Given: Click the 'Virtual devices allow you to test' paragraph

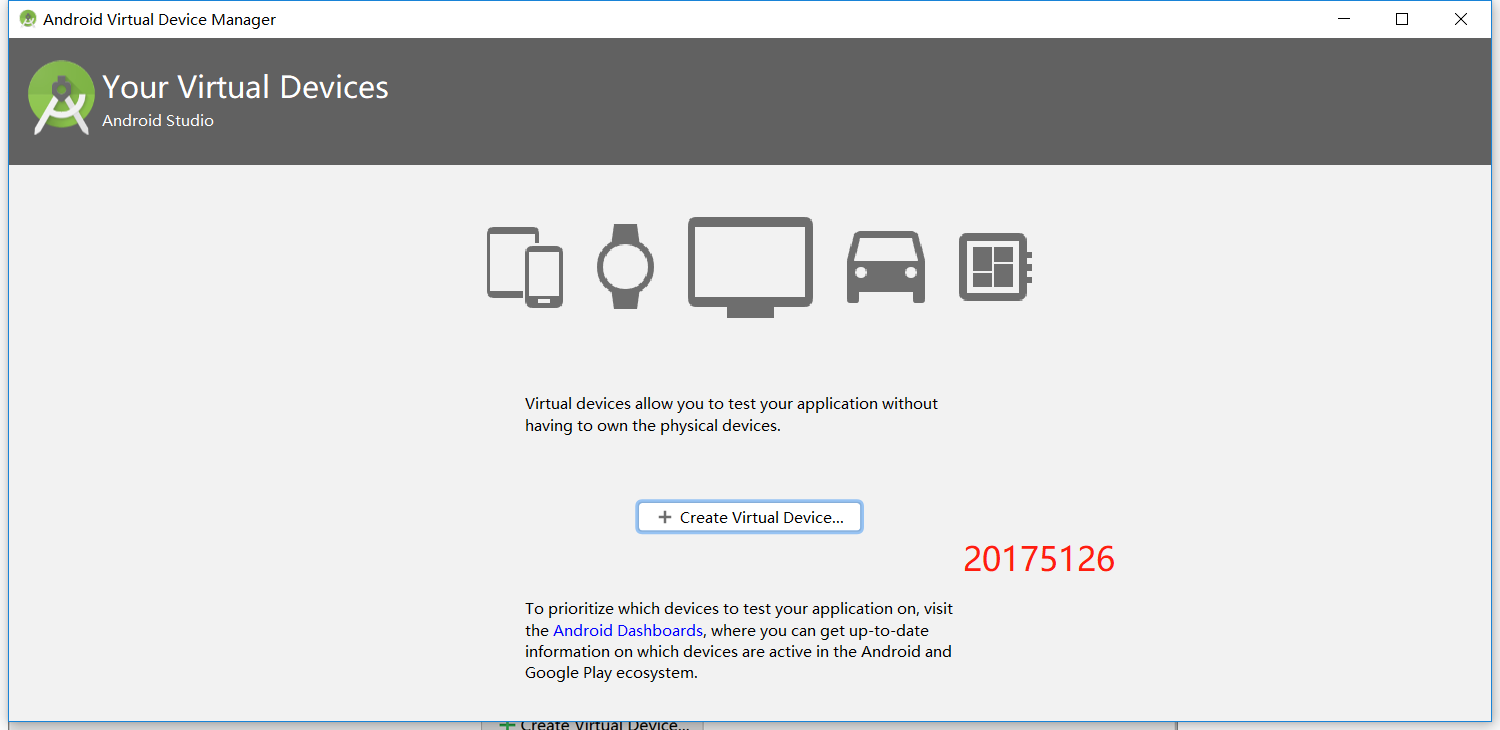Looking at the screenshot, I should [x=732, y=415].
